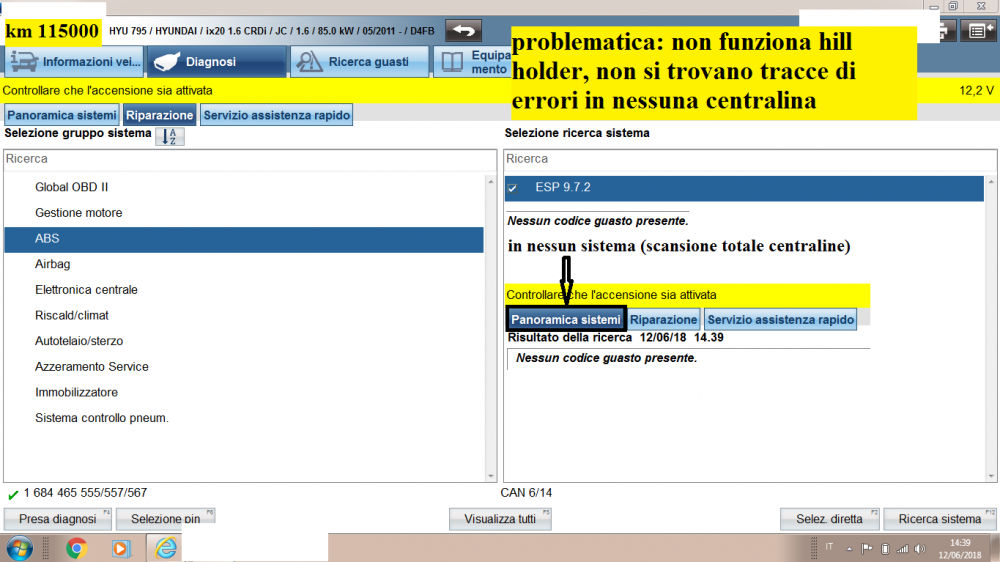Select Sistema controllo pneum. group
1000x562 pixels.
244,418
